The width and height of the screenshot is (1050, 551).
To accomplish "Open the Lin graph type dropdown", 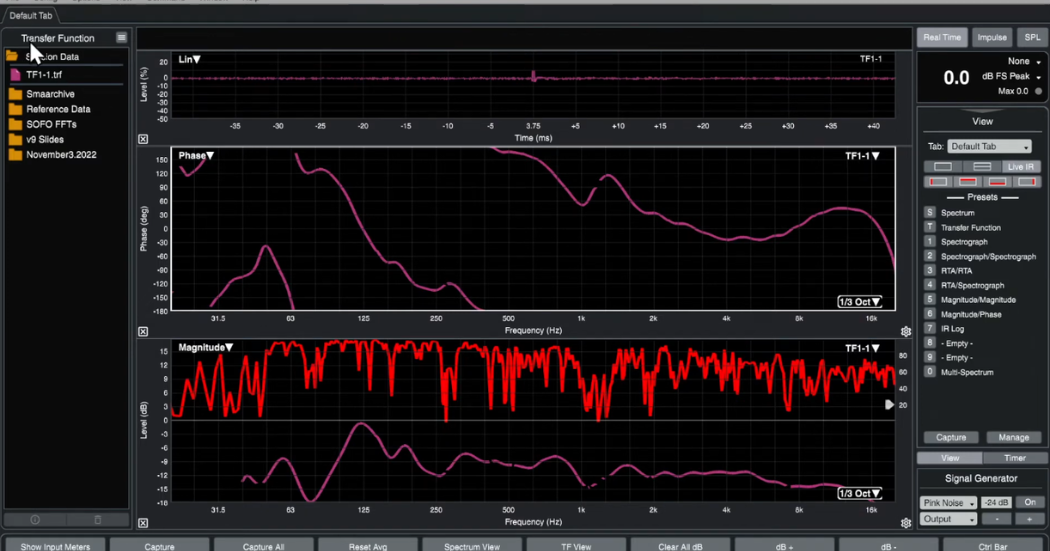I will click(190, 59).
